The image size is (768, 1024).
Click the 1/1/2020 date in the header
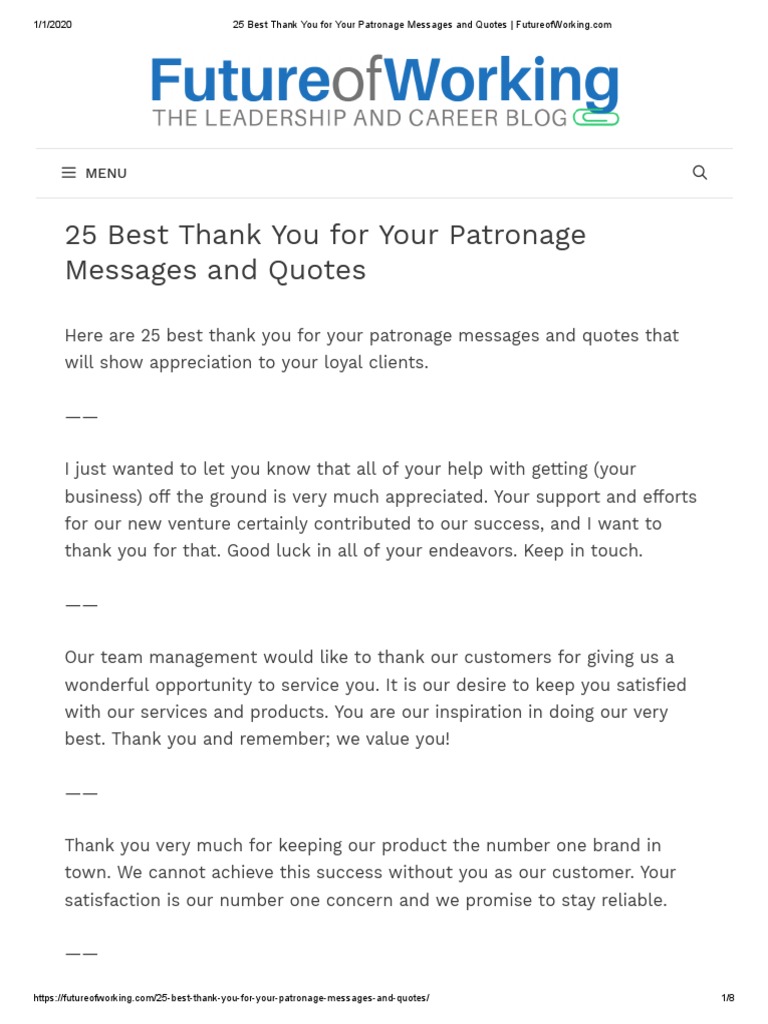[52, 25]
